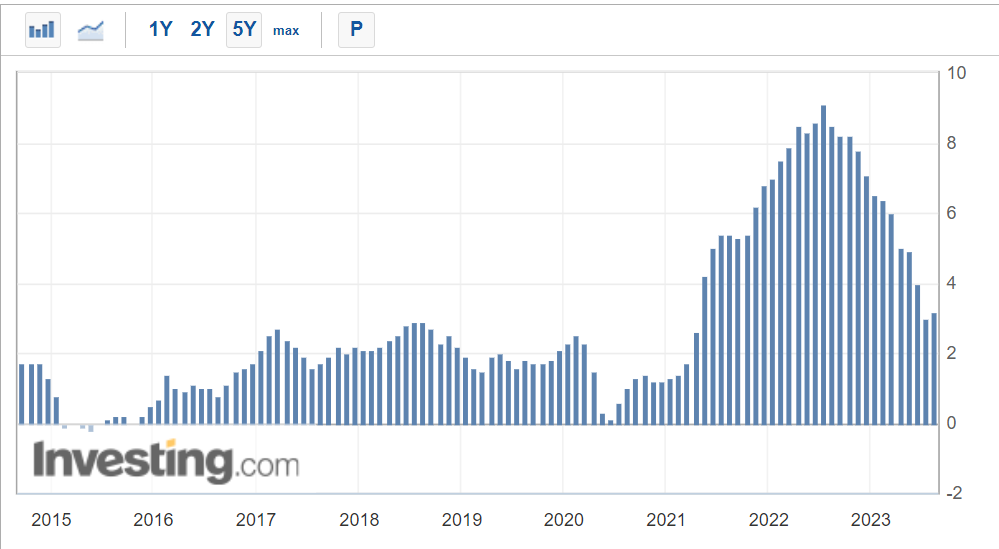
Task: Select the 5Y time range
Action: click(x=244, y=29)
